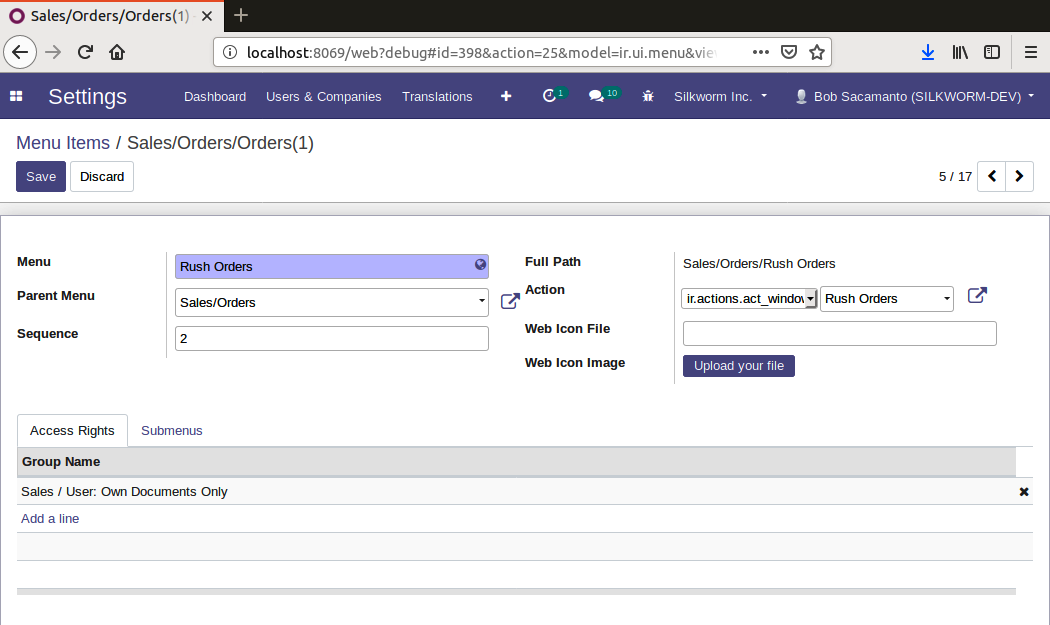Expand the Parent Menu dropdown
This screenshot has width=1050, height=625.
(481, 301)
